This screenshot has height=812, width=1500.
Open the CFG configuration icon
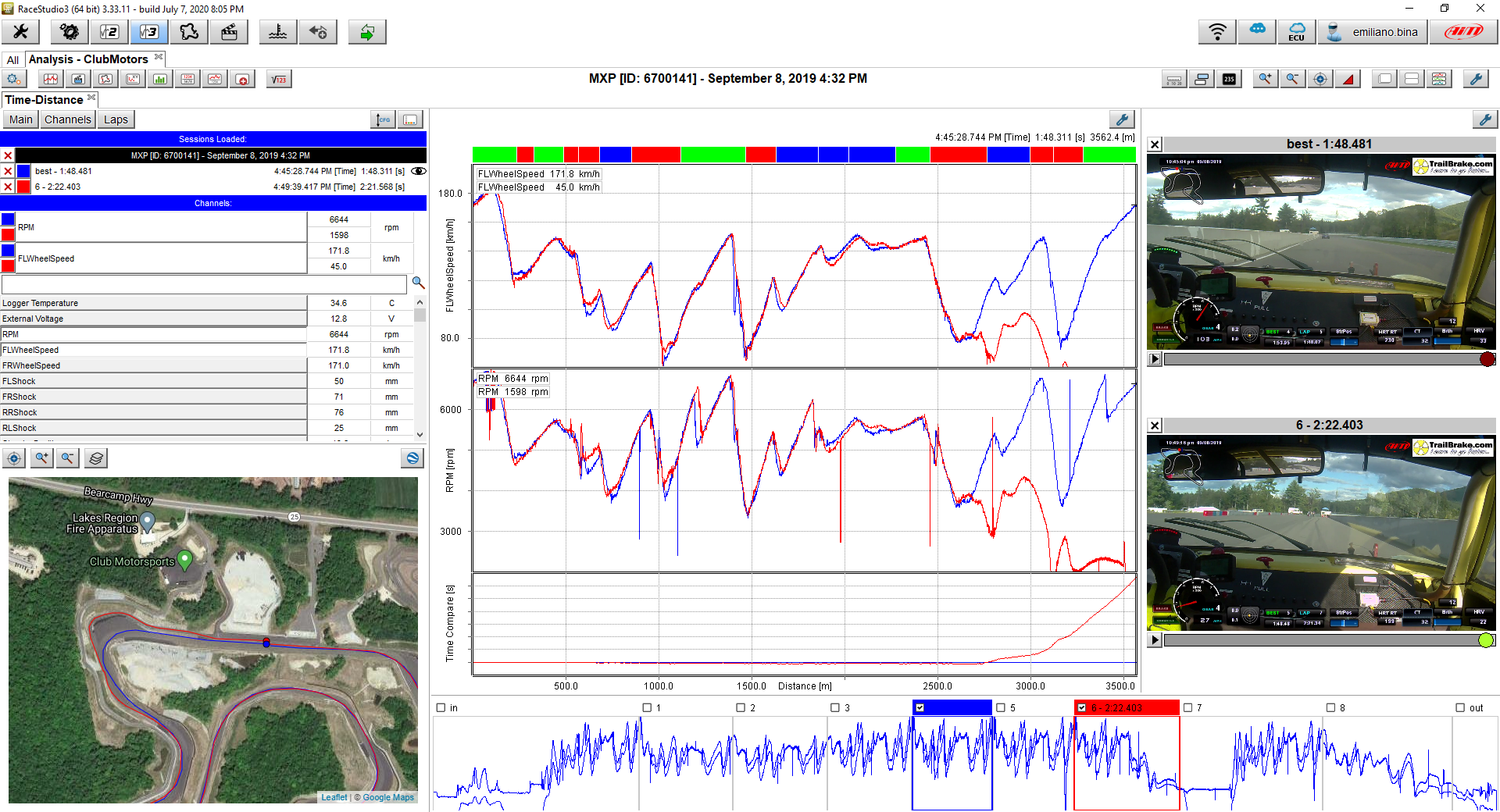coord(383,119)
